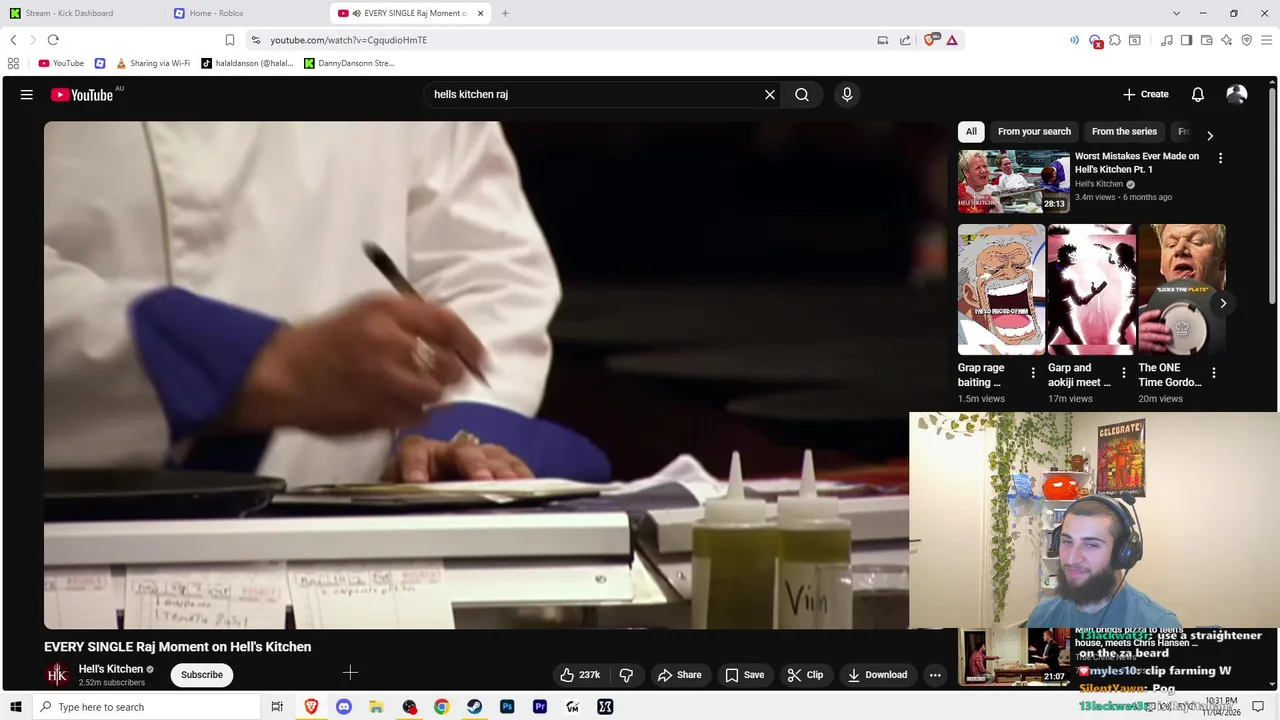Share this video

point(680,675)
